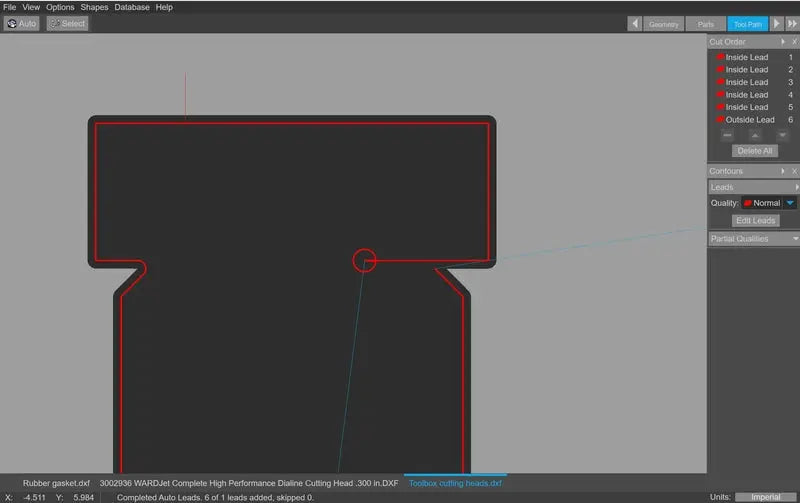800x503 pixels.
Task: Move selected cut order item up
Action: pos(755,135)
